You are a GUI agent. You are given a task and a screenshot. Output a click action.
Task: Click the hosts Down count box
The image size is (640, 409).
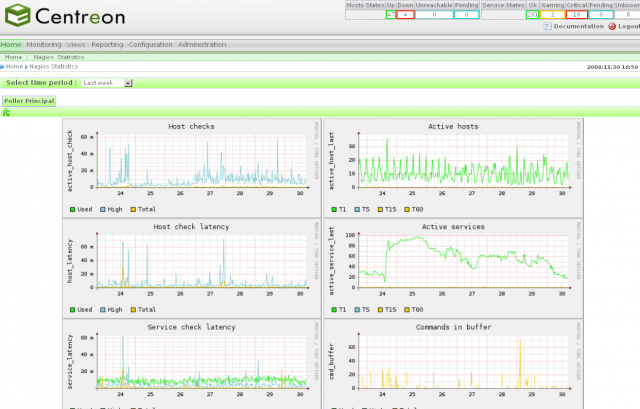[x=405, y=15]
